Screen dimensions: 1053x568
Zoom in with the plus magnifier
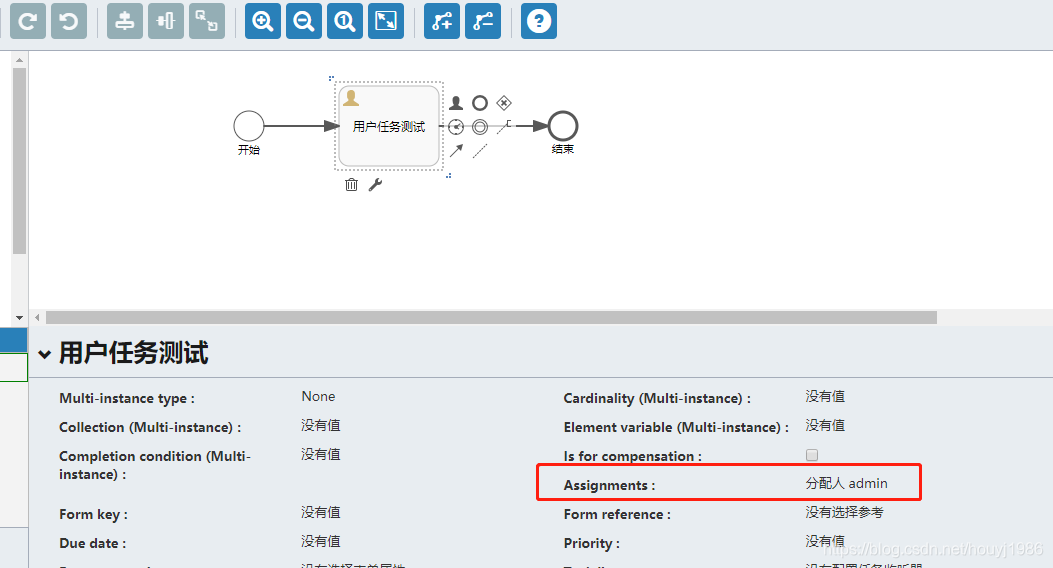[263, 21]
